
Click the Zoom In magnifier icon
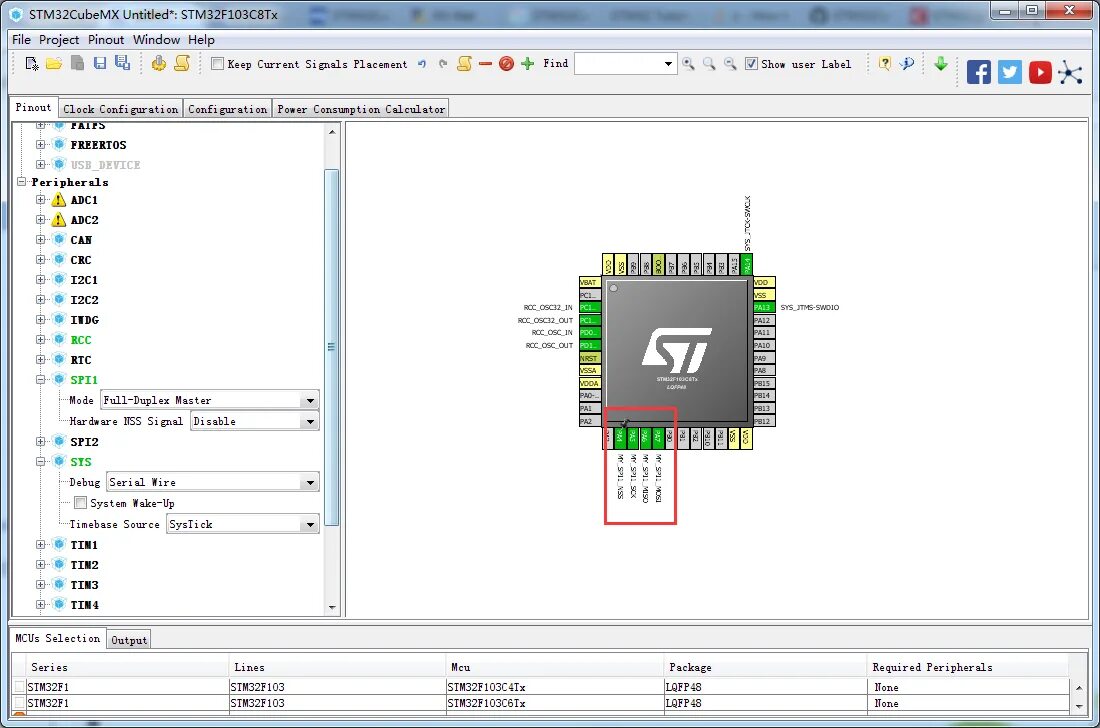pyautogui.click(x=688, y=64)
